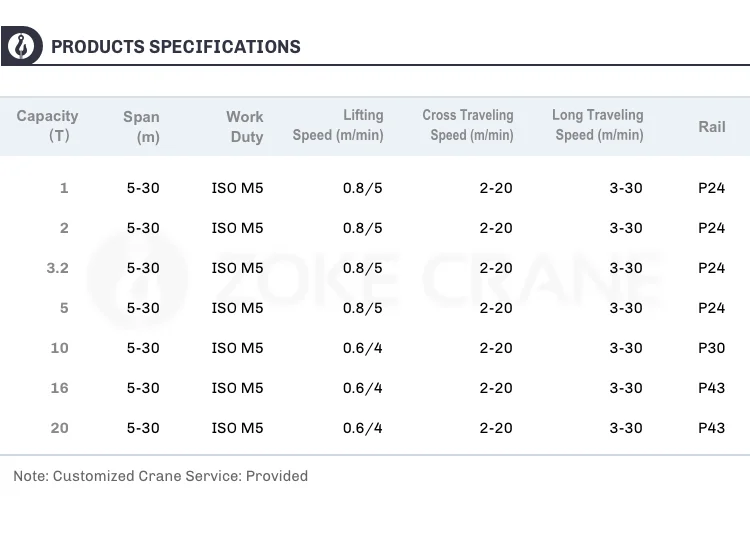
Task: Click the 10 ton capacity cell
Action: pyautogui.click(x=60, y=348)
